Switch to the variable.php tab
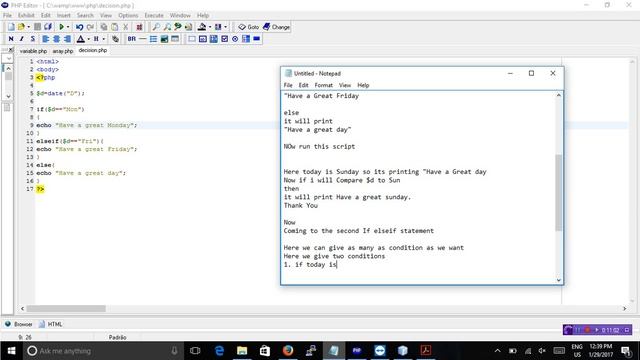The width and height of the screenshot is (640, 360). pyautogui.click(x=33, y=51)
